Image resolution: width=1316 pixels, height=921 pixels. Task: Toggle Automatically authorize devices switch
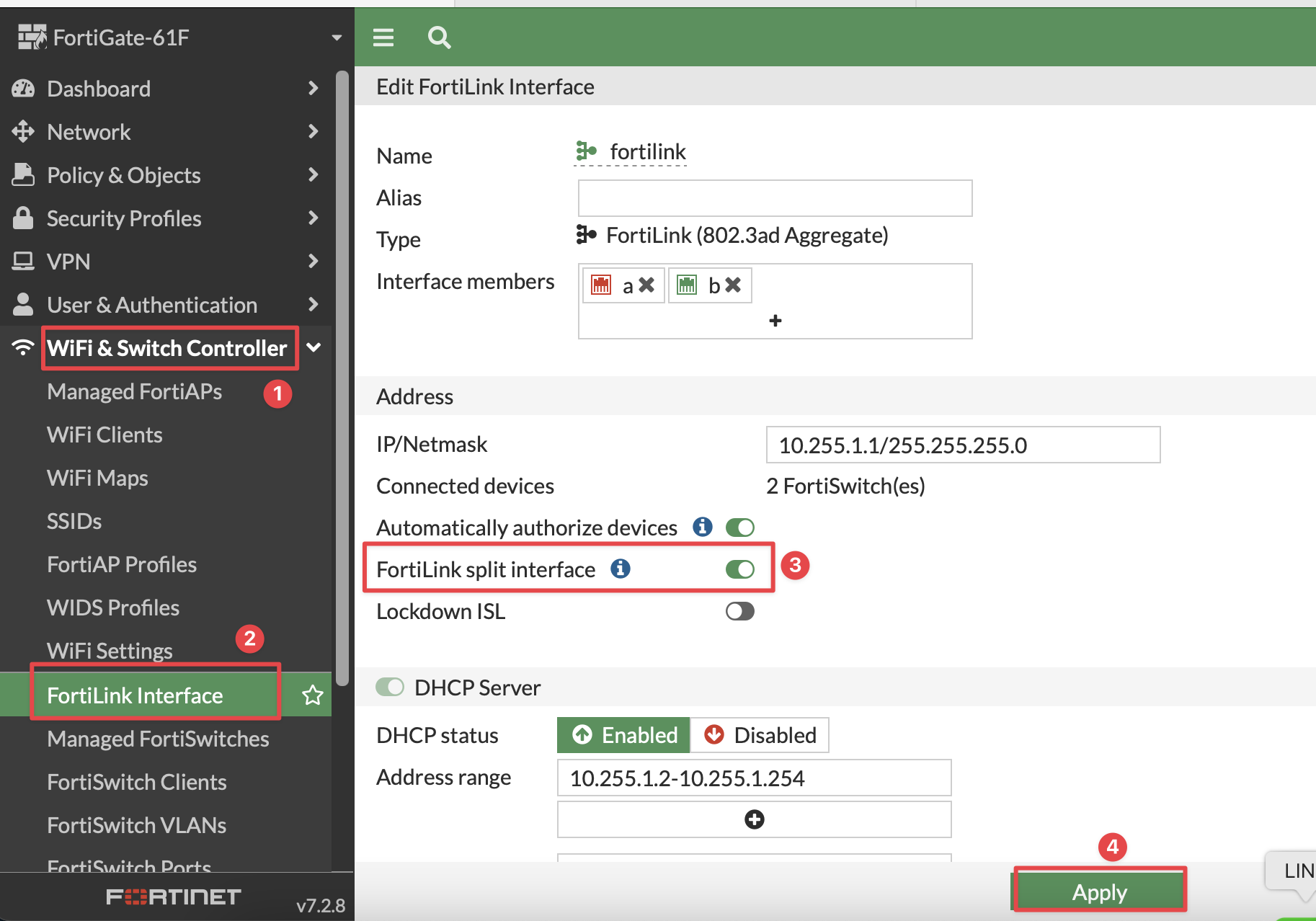click(740, 528)
